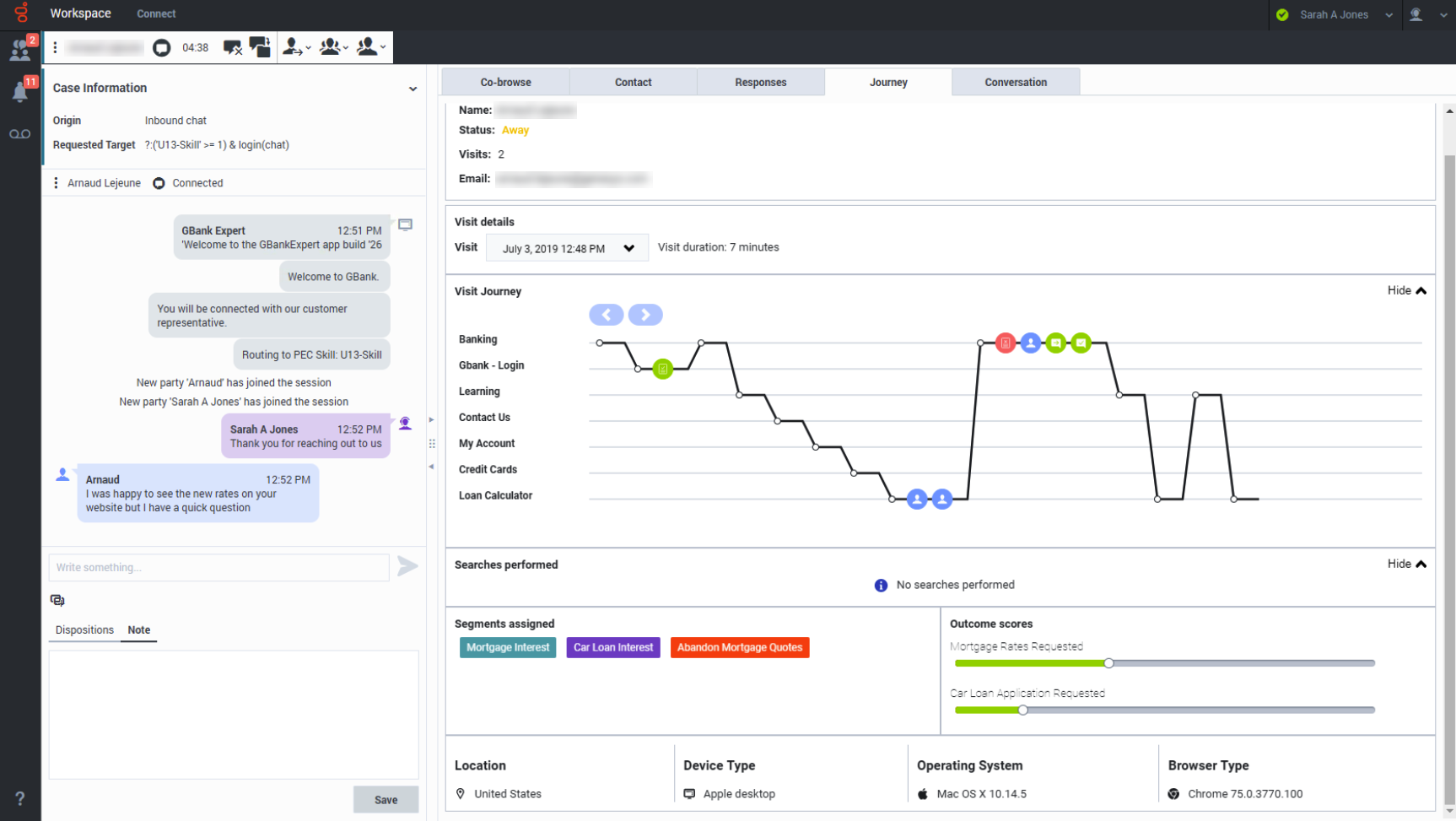
Task: Open the notifications bell in sidebar
Action: tap(20, 91)
